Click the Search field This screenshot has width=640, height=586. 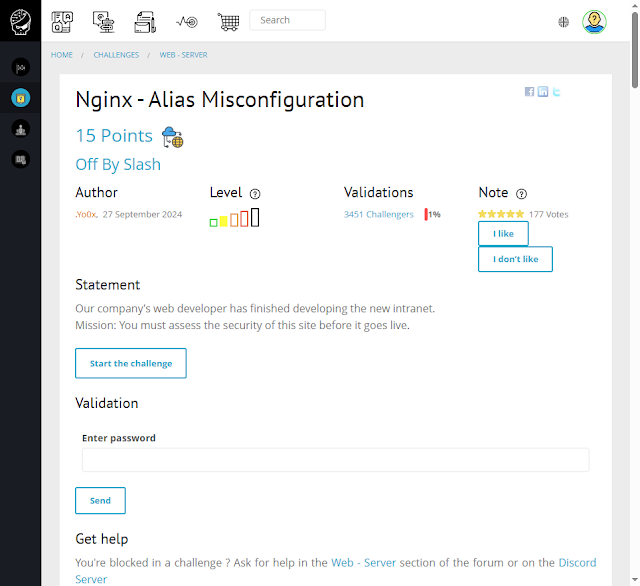pos(287,20)
